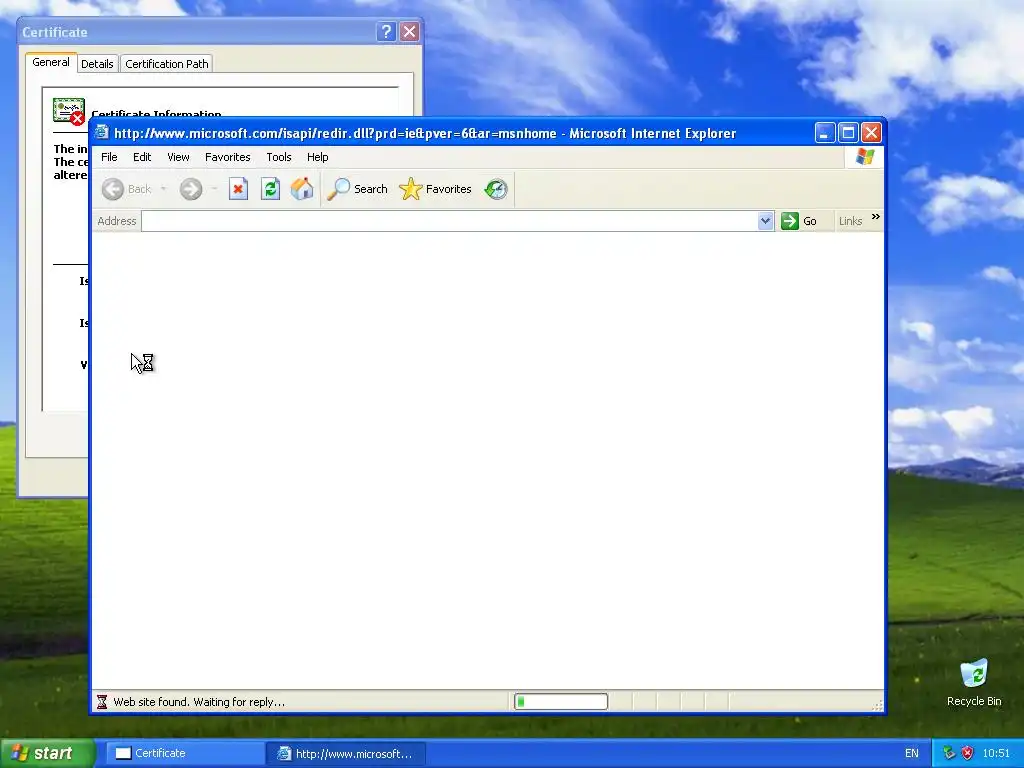
Task: Select the Recycle Bin desktop icon
Action: 974,683
